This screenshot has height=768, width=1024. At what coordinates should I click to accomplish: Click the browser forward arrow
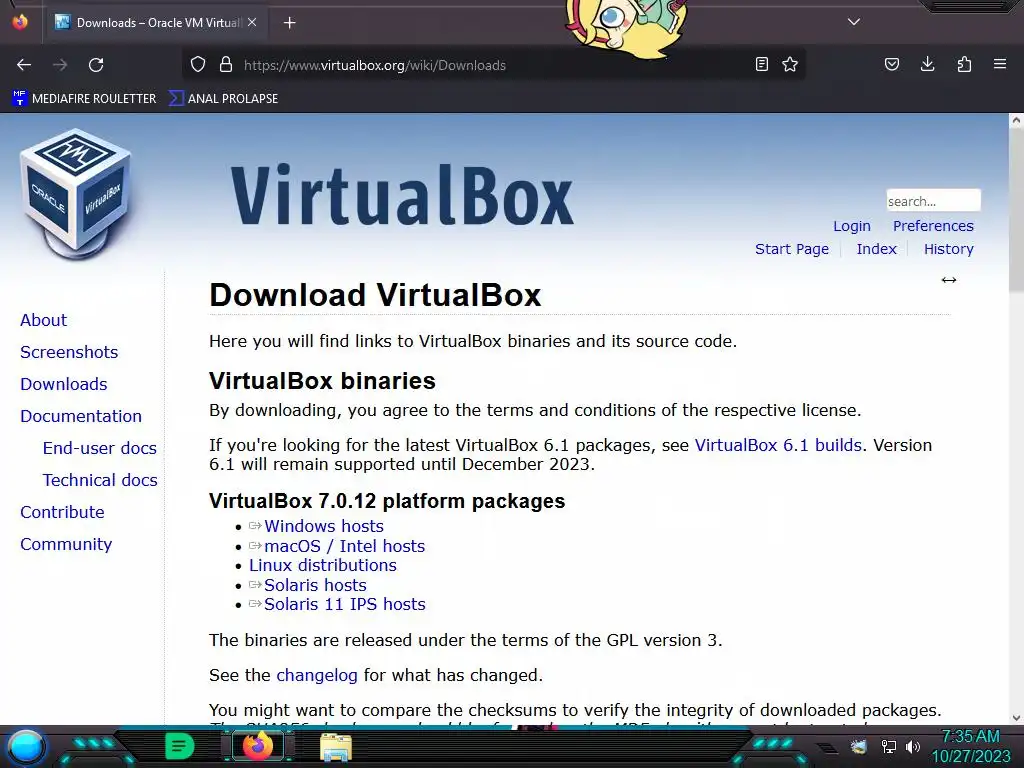60,65
